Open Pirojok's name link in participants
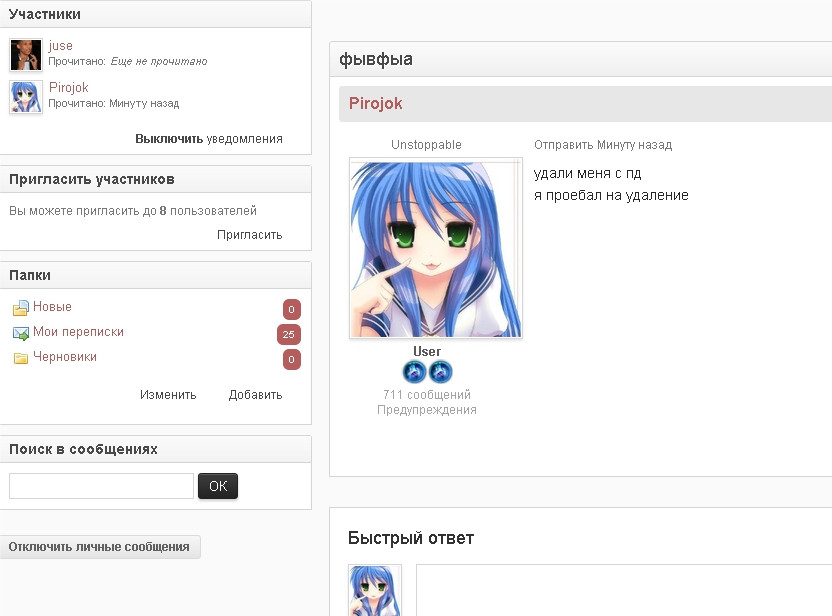The width and height of the screenshot is (832, 616). (68, 88)
